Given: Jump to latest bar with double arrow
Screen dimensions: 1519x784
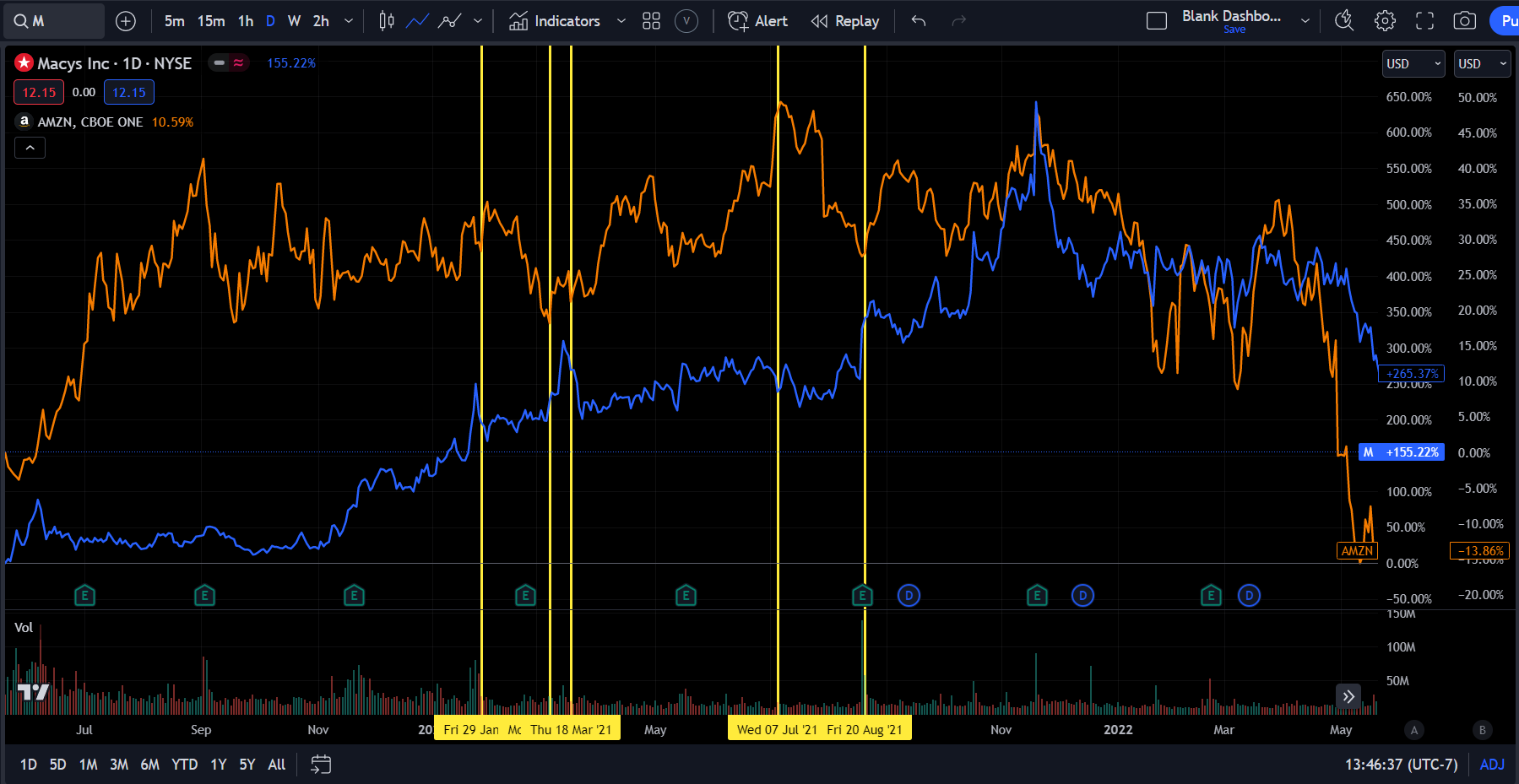Looking at the screenshot, I should pyautogui.click(x=1348, y=696).
